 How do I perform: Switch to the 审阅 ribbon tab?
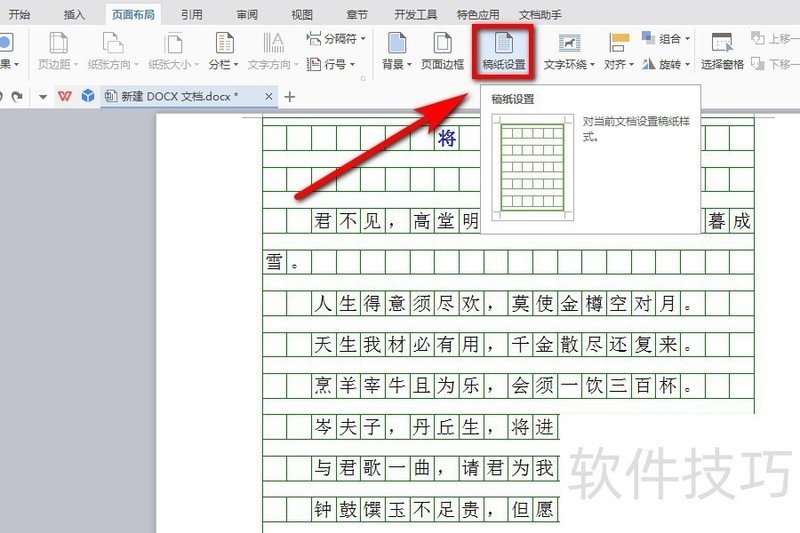click(247, 14)
